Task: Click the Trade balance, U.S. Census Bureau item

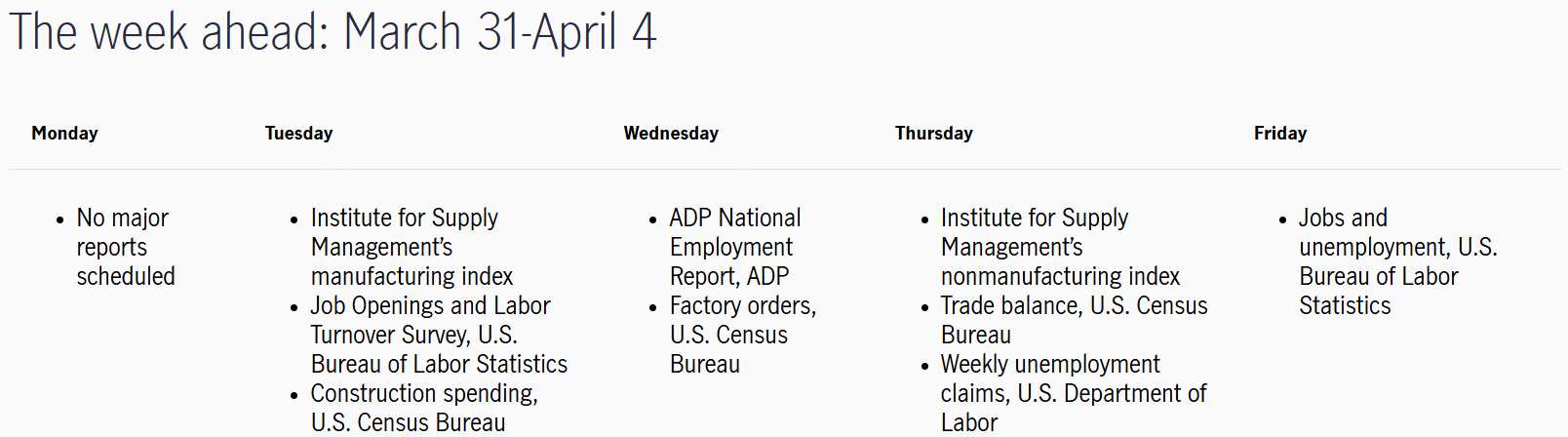Action: [x=1074, y=320]
